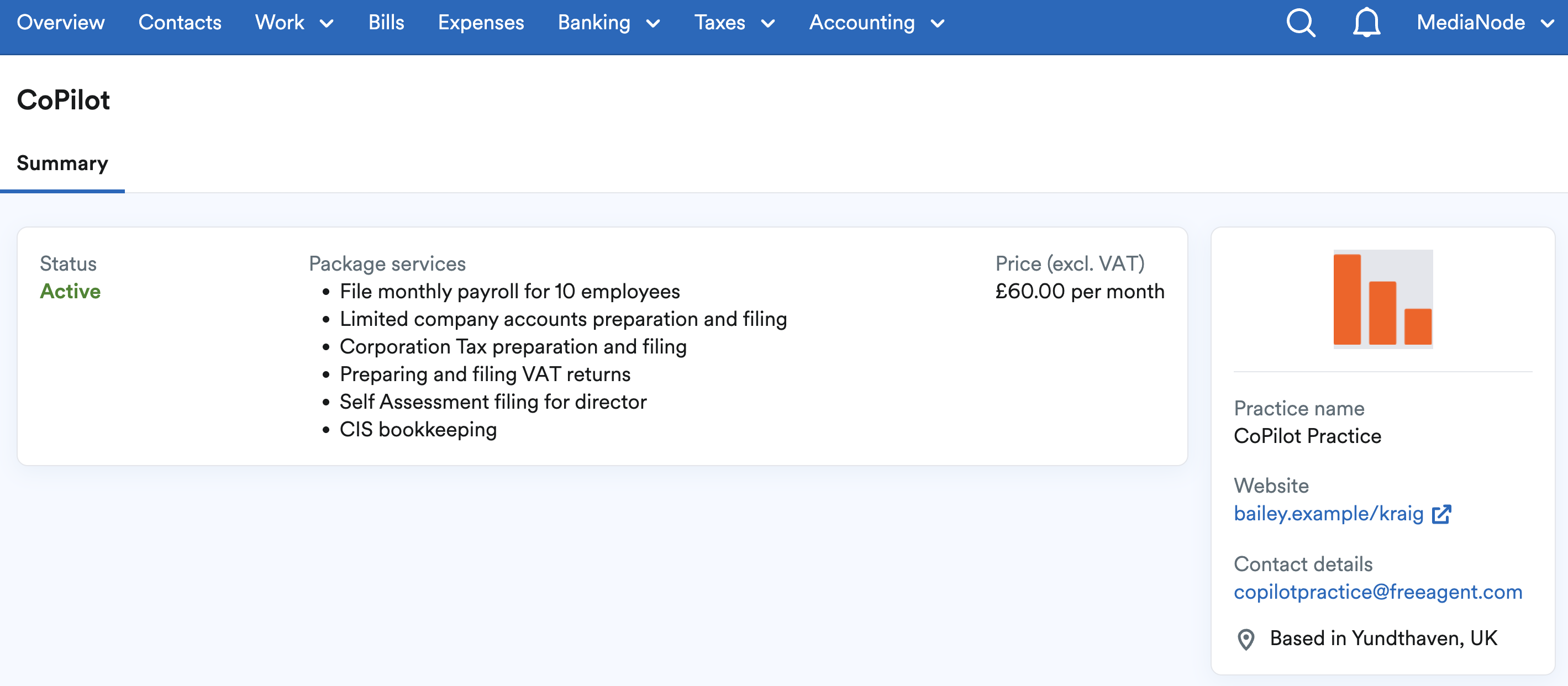The height and width of the screenshot is (686, 1568).
Task: Click the location pin icon
Action: [1246, 639]
